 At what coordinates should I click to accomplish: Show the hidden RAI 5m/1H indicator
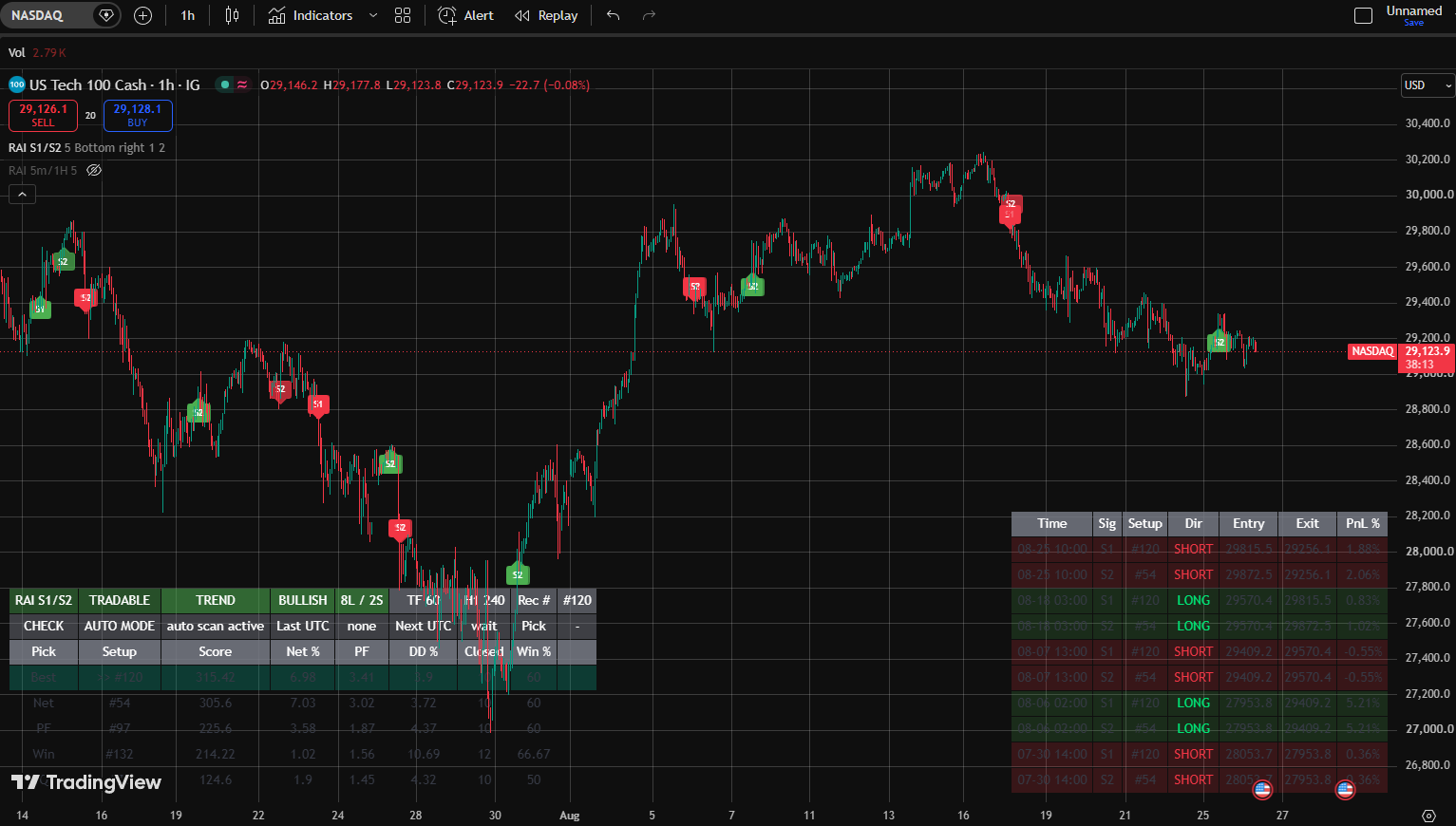click(x=94, y=171)
